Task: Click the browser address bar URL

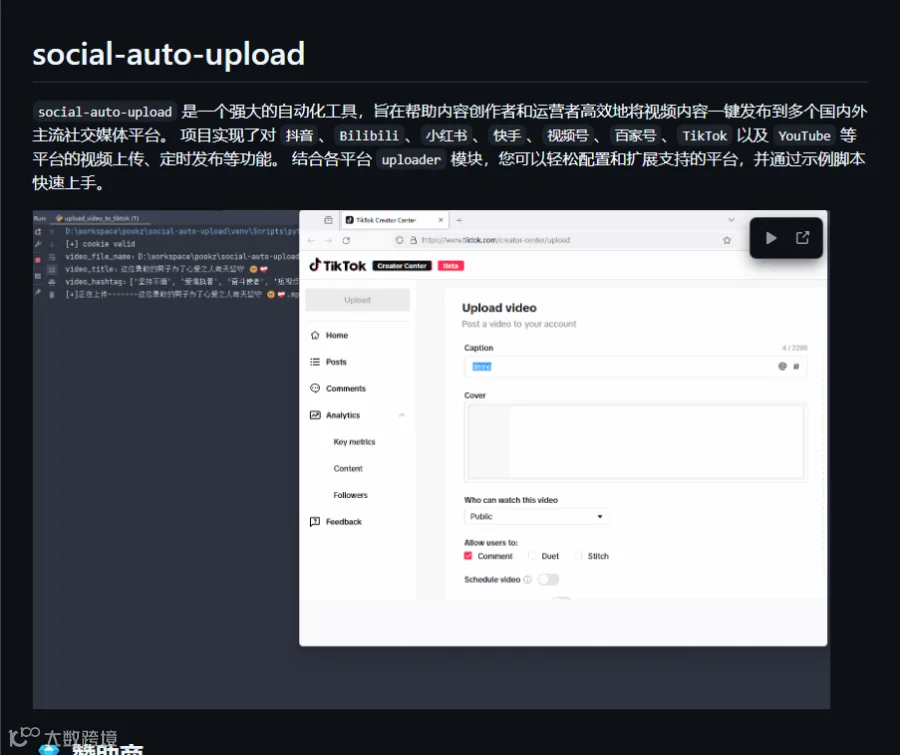Action: [x=495, y=240]
